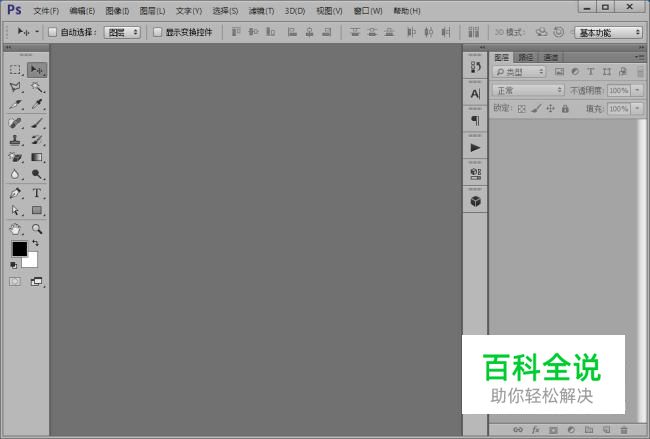Screen dimensions: 650x439
Task: Toggle adjustment layer filter icon
Action: click(575, 72)
